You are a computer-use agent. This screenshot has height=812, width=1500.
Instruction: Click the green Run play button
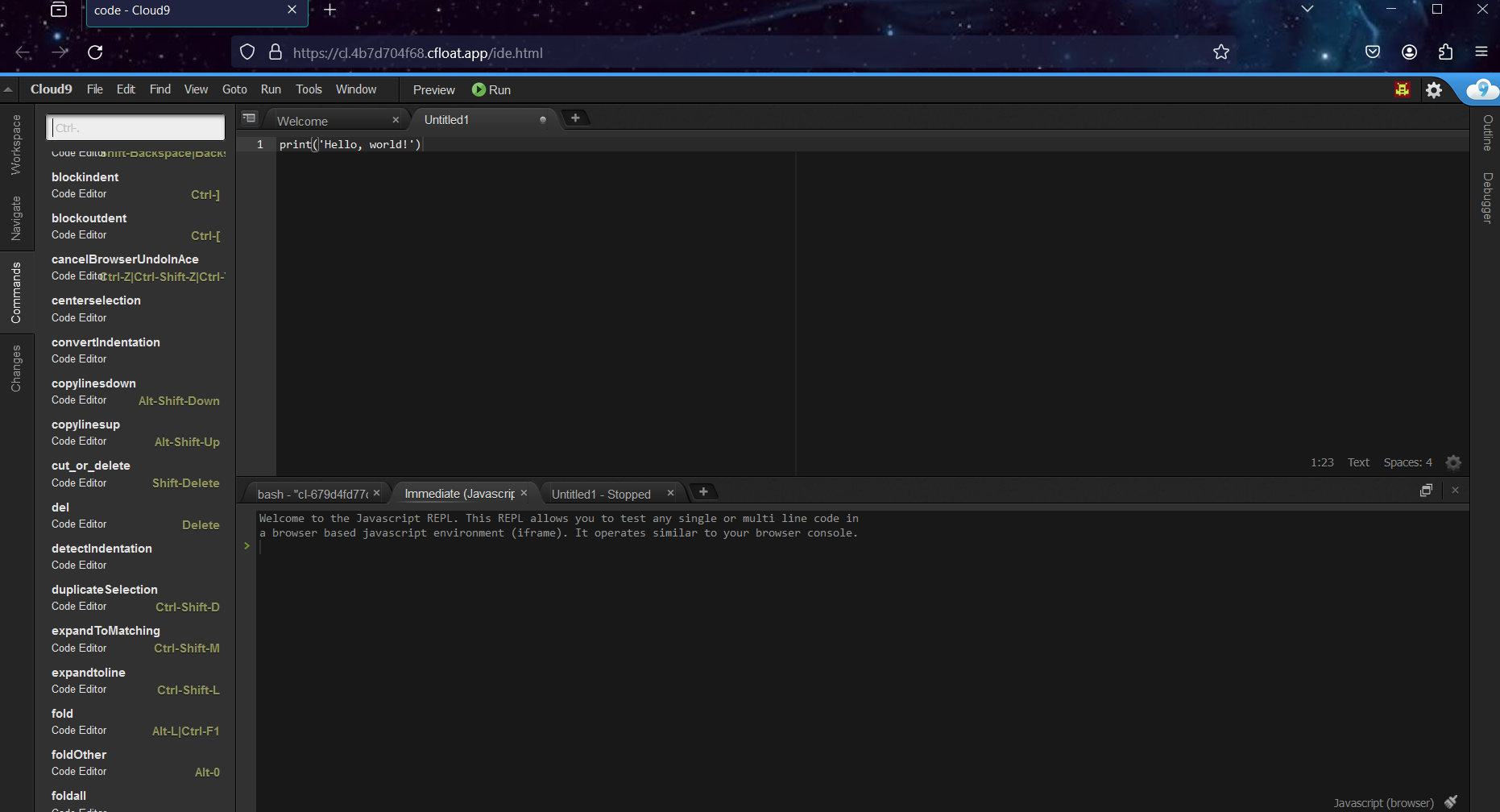click(x=491, y=89)
